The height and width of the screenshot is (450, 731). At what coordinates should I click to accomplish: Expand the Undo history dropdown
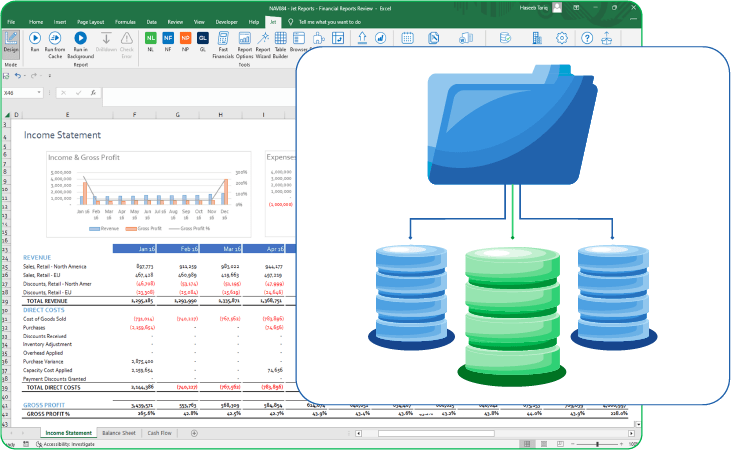click(x=25, y=76)
